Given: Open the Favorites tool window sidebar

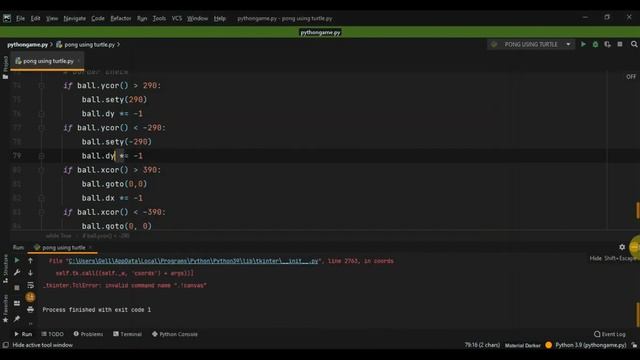Looking at the screenshot, I should (5, 309).
